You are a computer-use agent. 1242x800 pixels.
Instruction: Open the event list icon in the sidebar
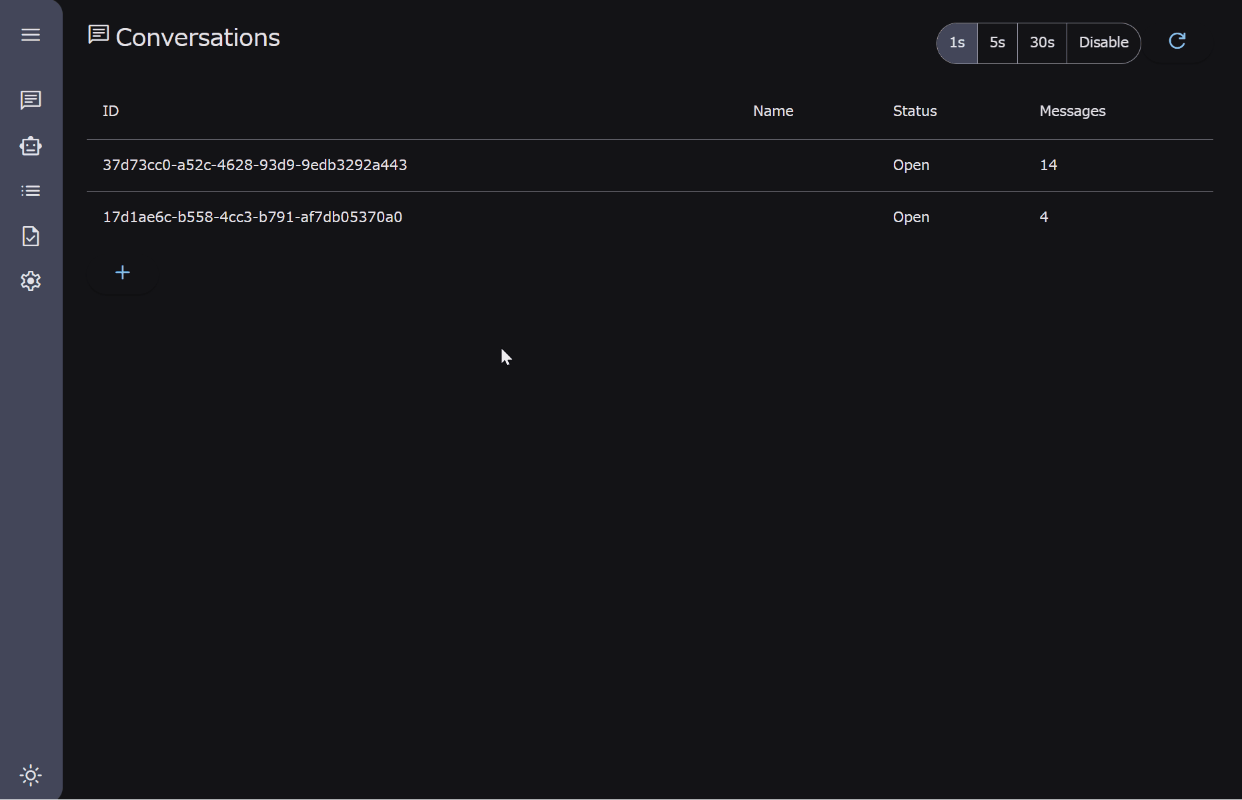(31, 191)
